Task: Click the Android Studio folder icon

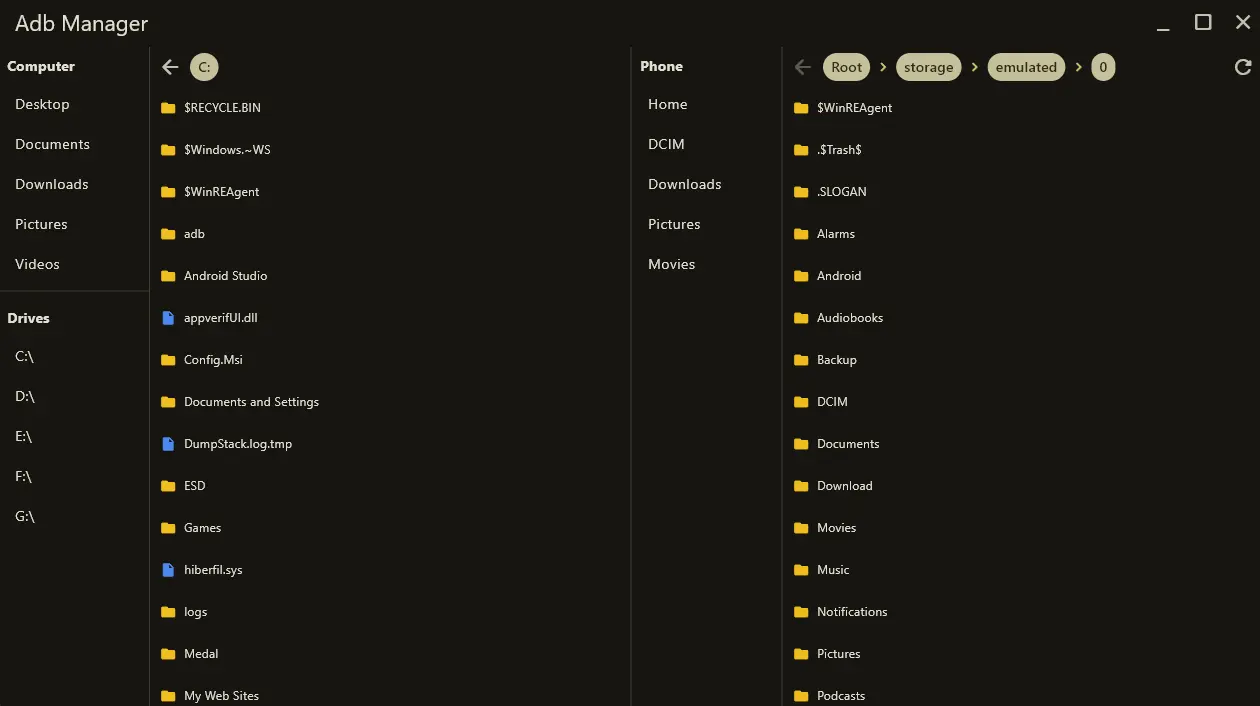Action: pos(168,276)
